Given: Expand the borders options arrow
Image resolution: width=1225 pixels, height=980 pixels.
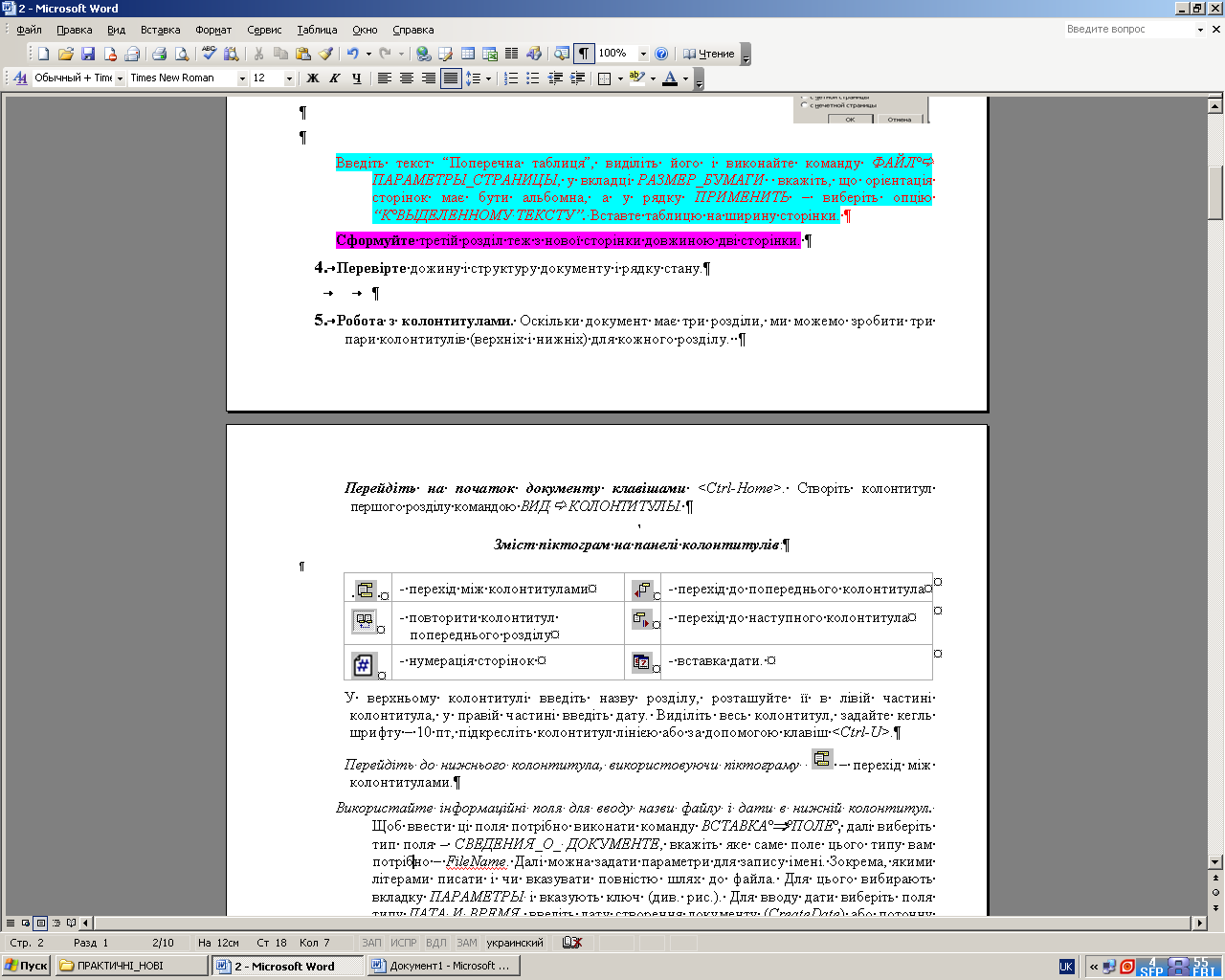Looking at the screenshot, I should pyautogui.click(x=620, y=78).
